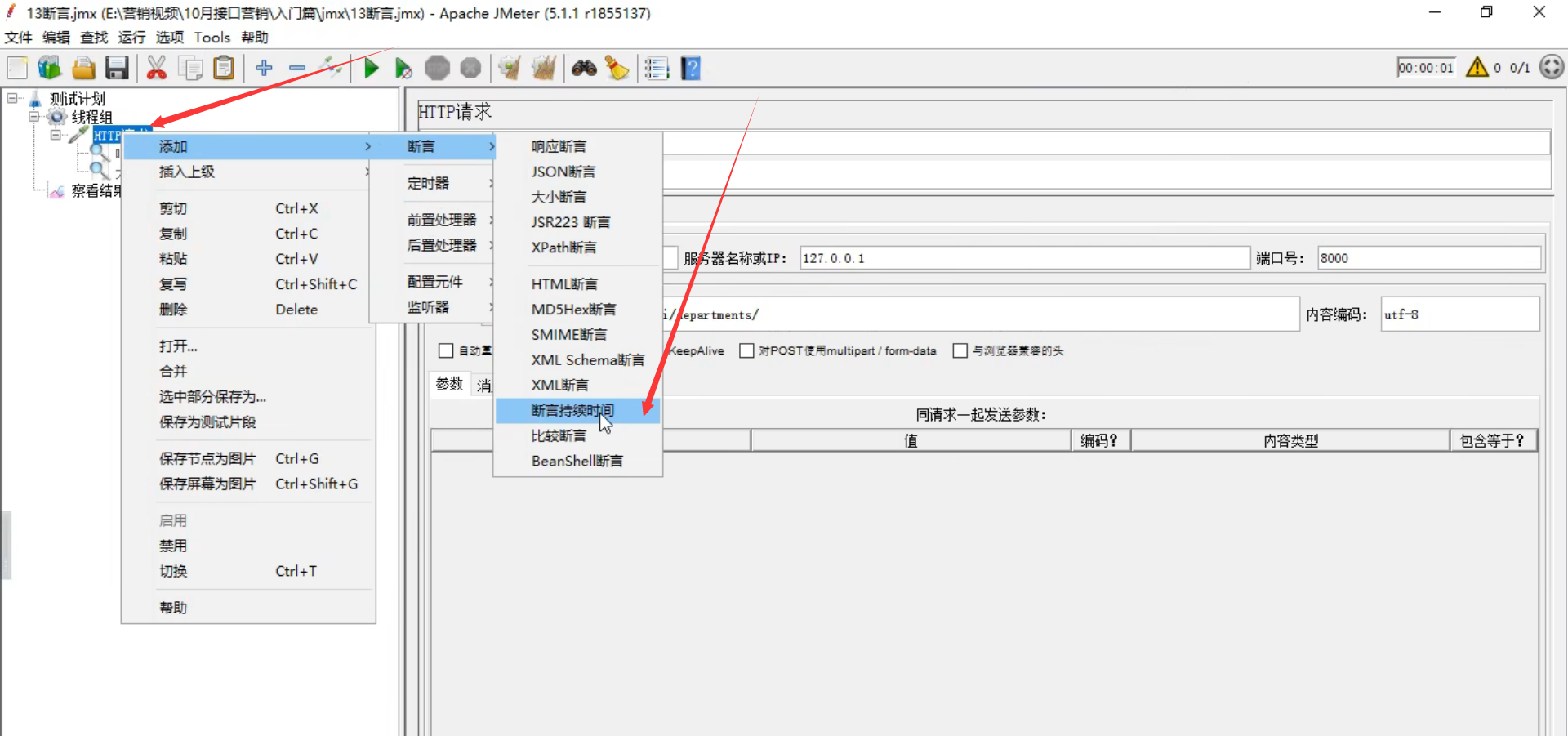Click the New test plan toolbar icon
The width and height of the screenshot is (1568, 736).
coord(17,68)
